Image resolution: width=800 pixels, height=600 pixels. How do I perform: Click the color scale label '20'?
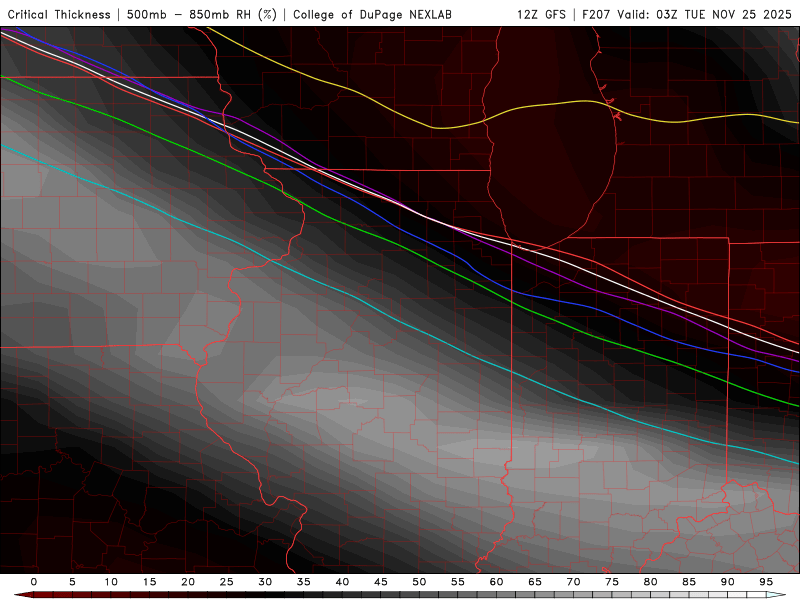tap(188, 582)
